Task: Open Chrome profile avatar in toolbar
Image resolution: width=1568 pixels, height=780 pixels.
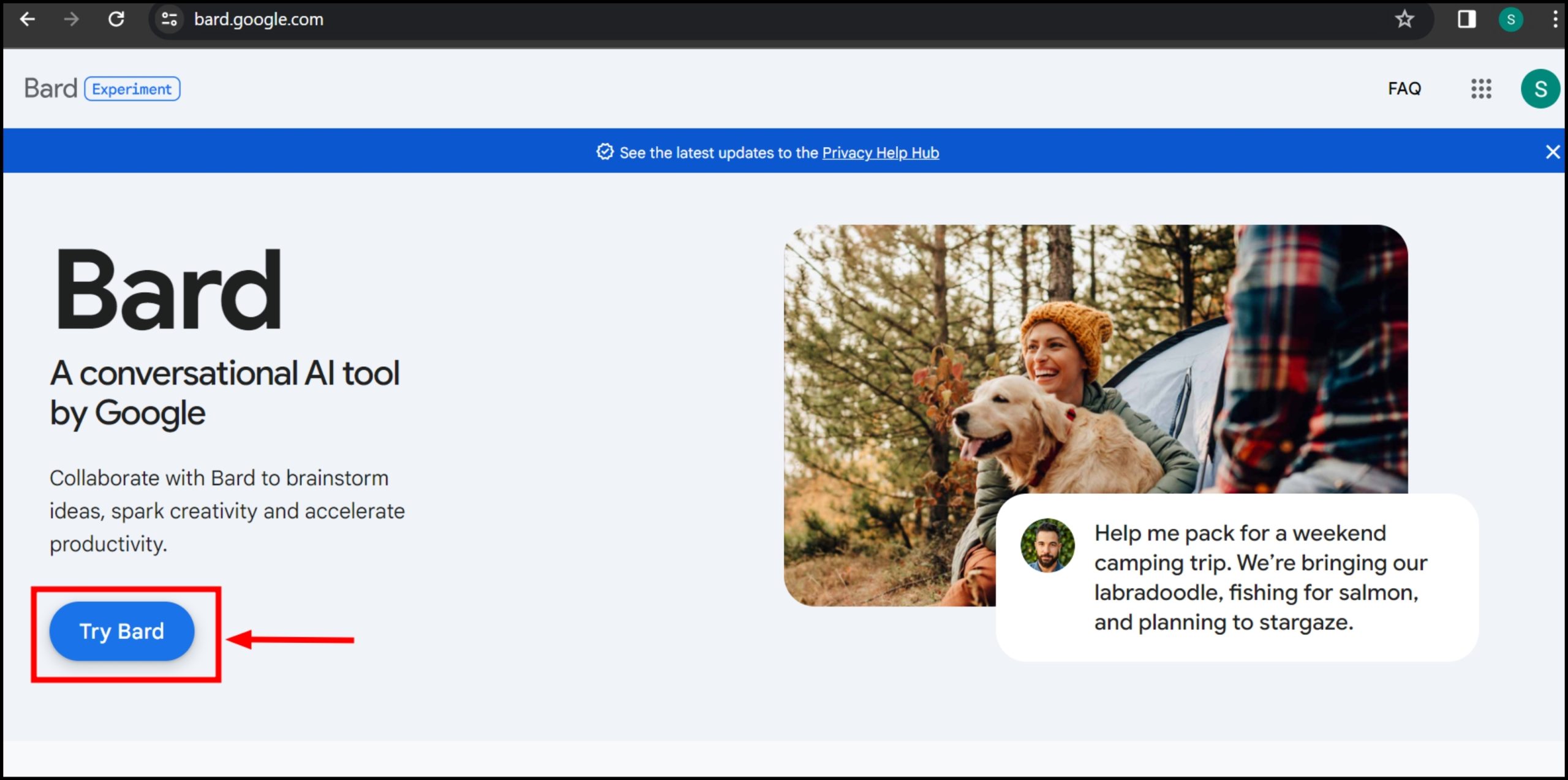Action: click(x=1510, y=20)
